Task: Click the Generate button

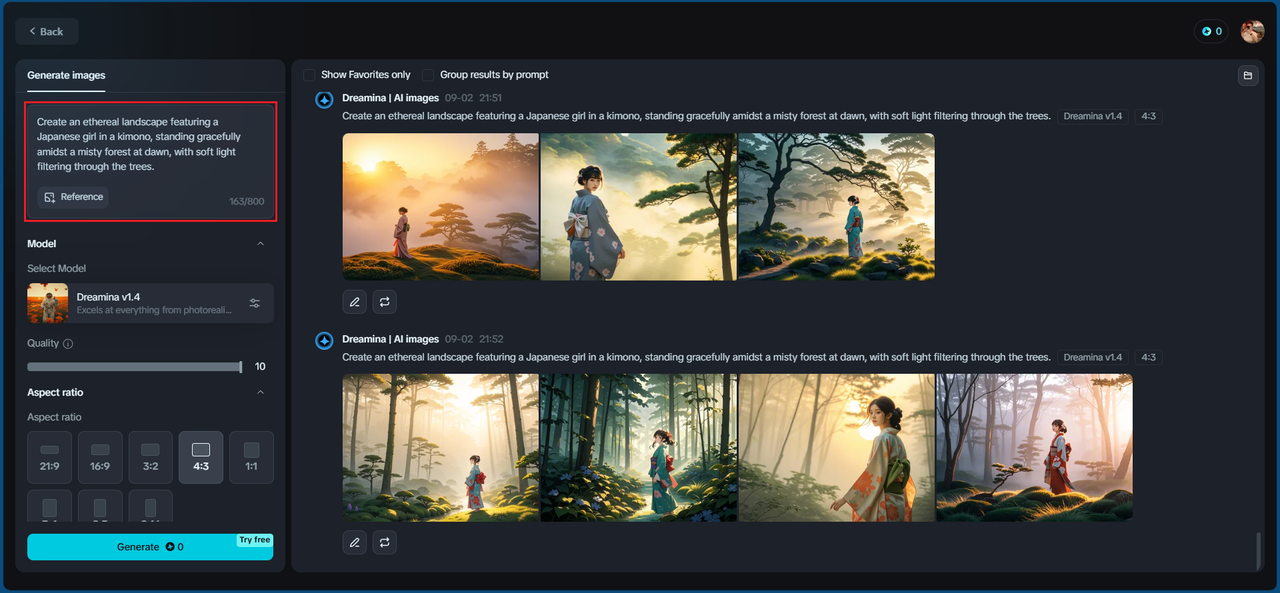Action: point(150,547)
